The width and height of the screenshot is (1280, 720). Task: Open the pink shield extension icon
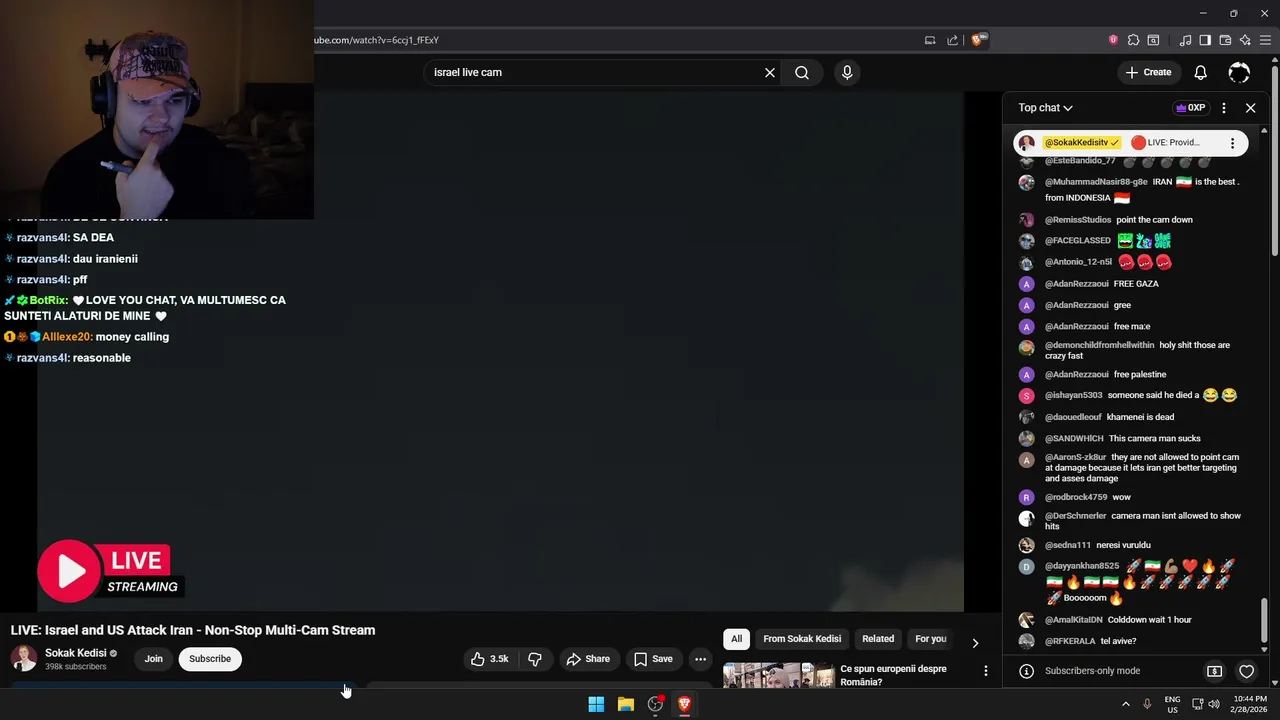[1113, 40]
